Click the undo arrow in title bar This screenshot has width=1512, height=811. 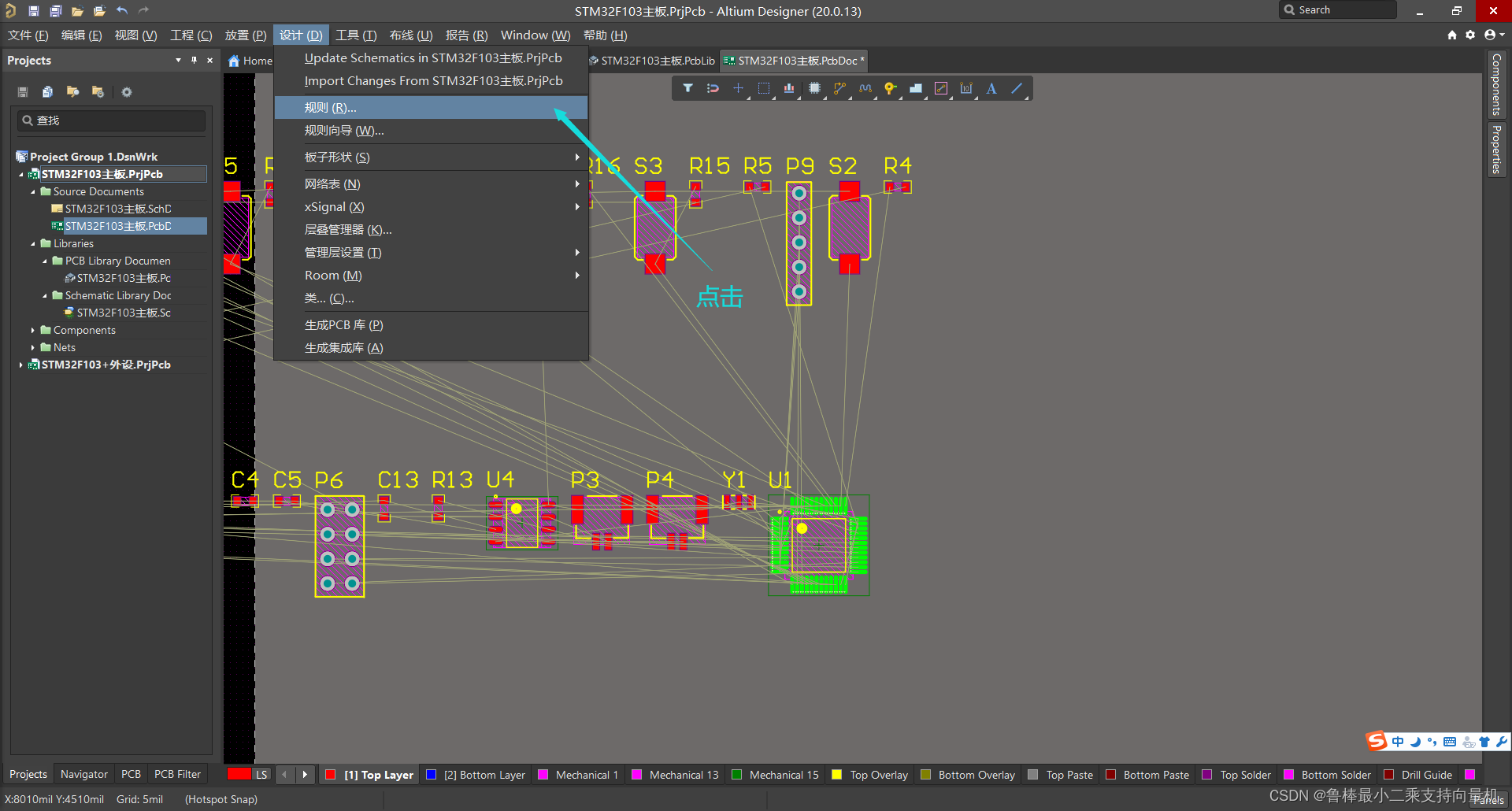click(x=122, y=10)
